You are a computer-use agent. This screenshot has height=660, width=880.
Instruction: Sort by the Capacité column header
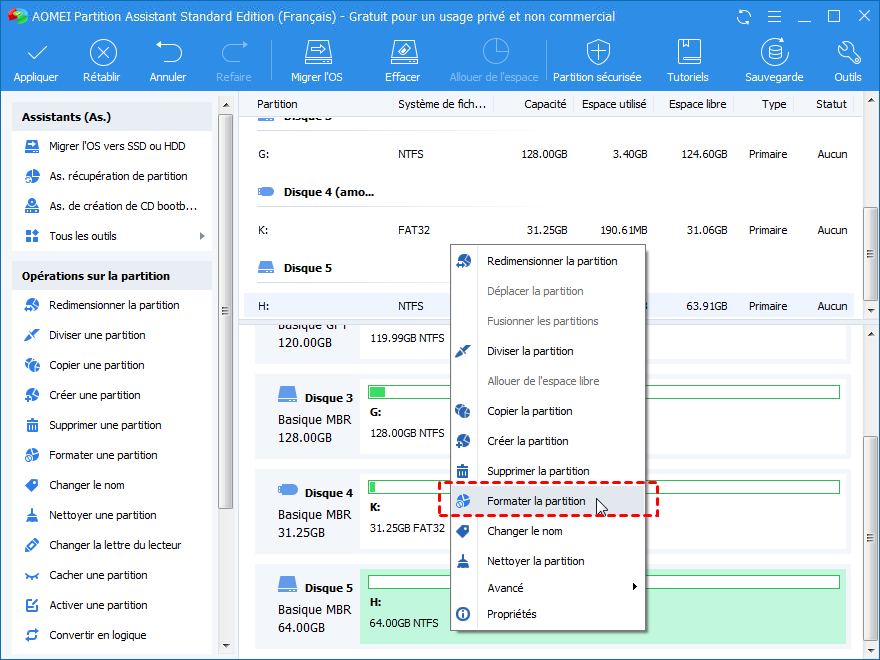click(545, 104)
